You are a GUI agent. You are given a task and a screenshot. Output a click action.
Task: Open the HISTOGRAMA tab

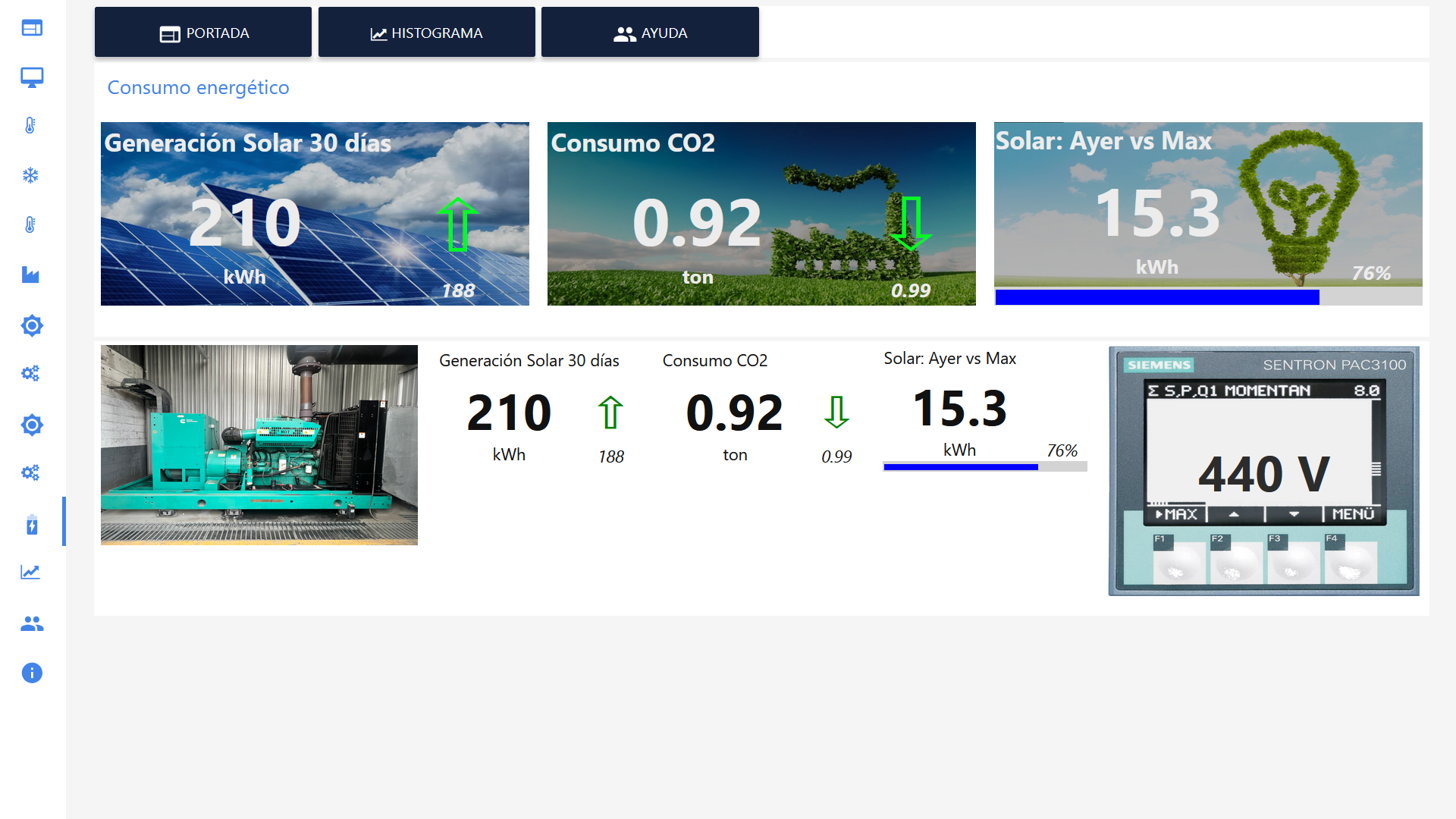(426, 33)
